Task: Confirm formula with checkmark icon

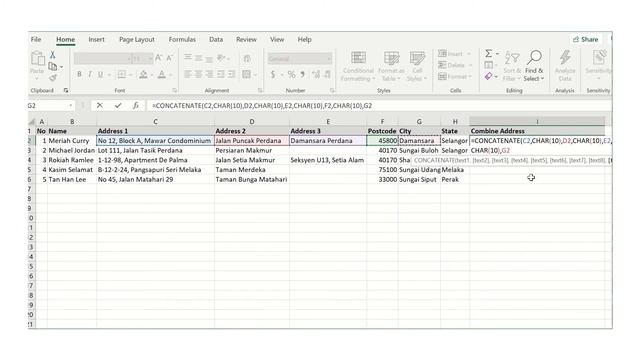Action: click(118, 106)
